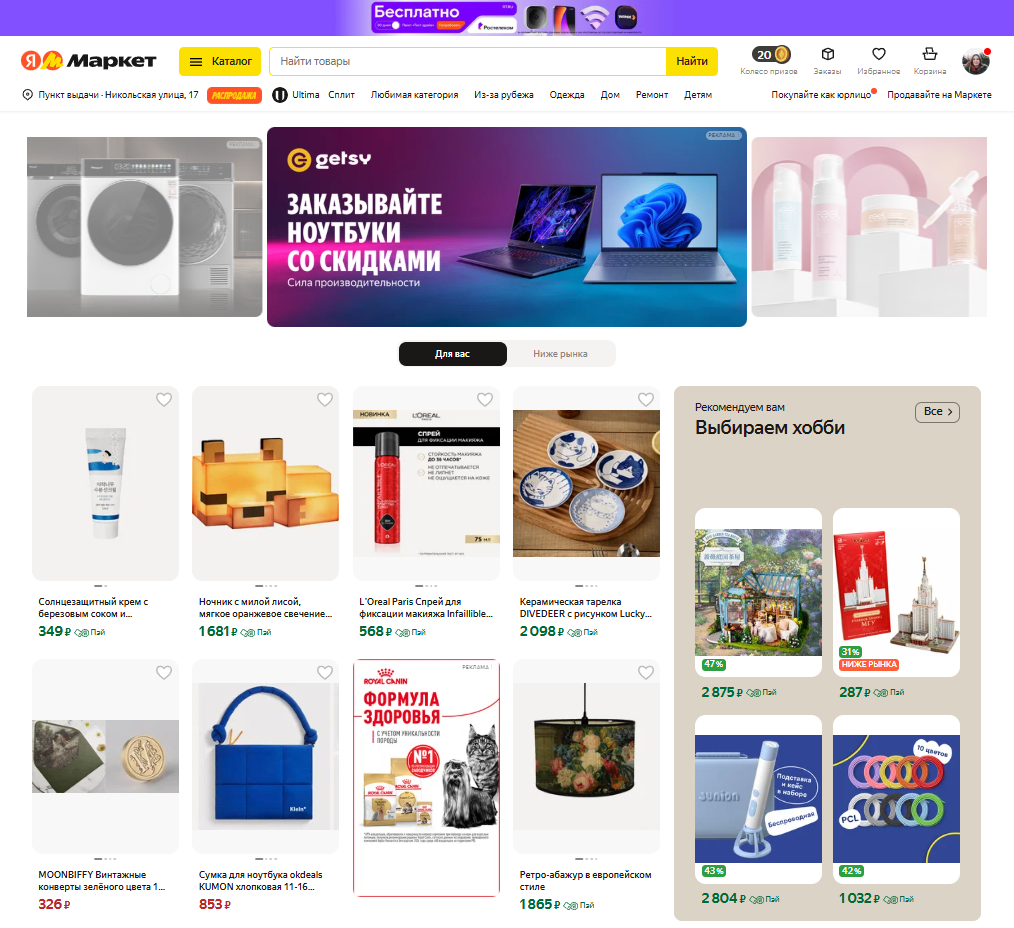Open Любимая категория menu item

415,95
